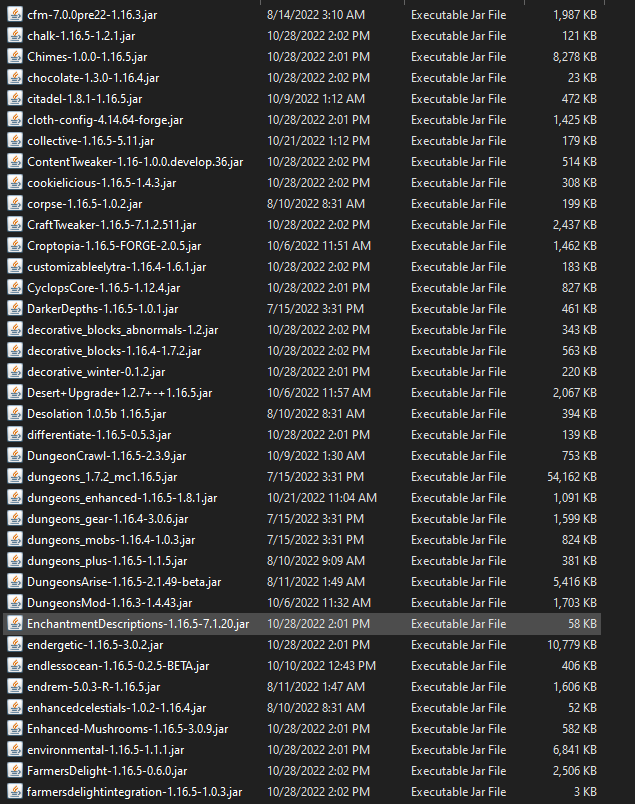Viewport: 635px width, 804px height.
Task: Click the environmental-1.16.5-1.1.1 jar icon
Action: pos(15,750)
